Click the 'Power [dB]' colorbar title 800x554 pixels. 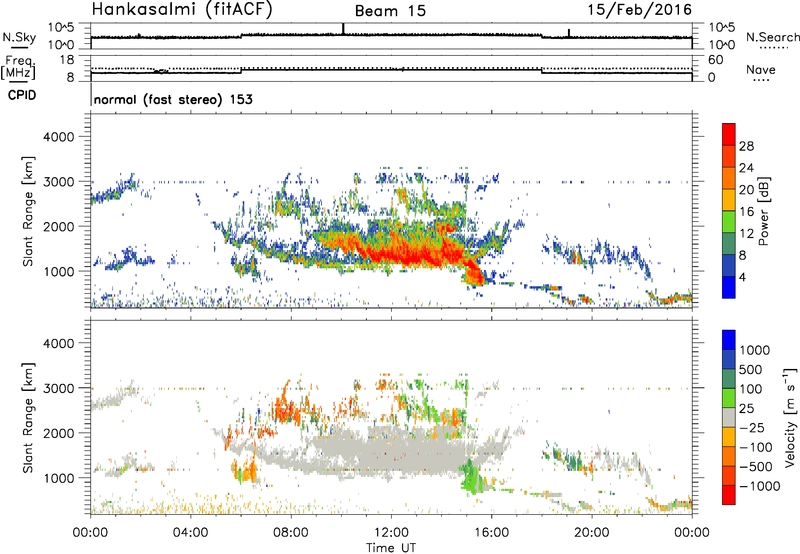tap(763, 211)
